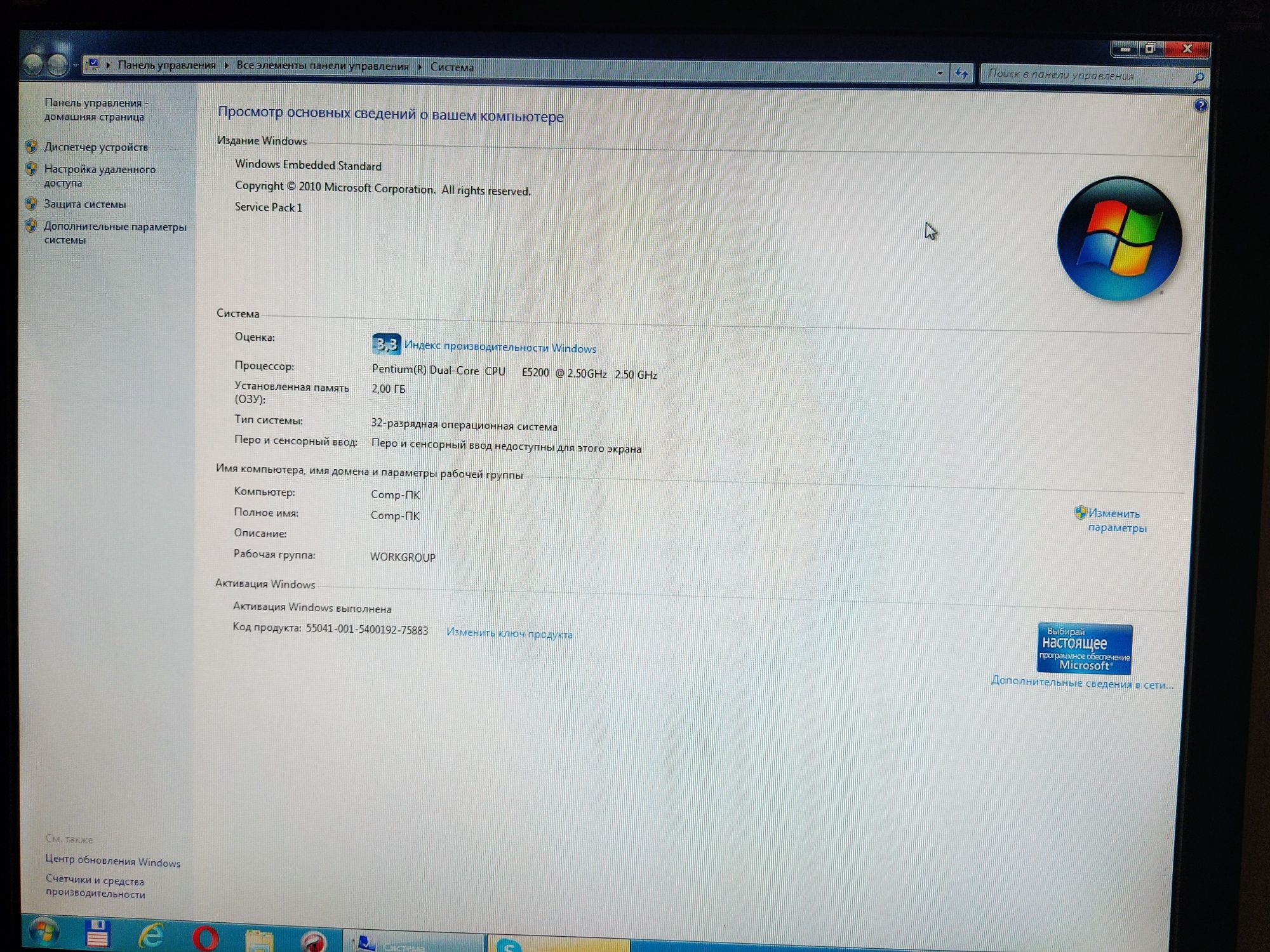Restore down the System window
This screenshot has height=952, width=1270.
pyautogui.click(x=1151, y=48)
